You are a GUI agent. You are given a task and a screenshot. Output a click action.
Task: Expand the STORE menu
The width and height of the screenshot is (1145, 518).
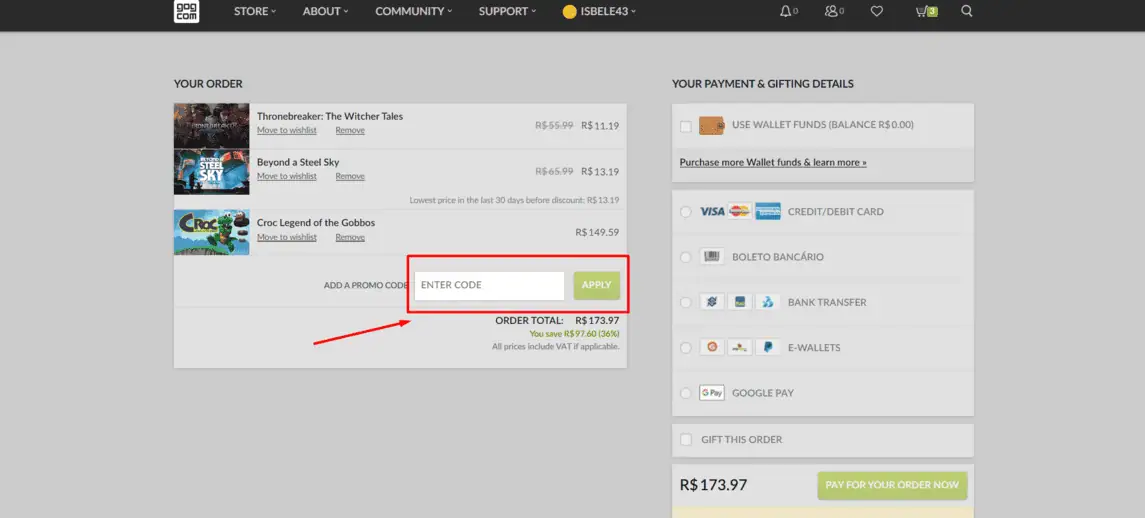pyautogui.click(x=255, y=11)
